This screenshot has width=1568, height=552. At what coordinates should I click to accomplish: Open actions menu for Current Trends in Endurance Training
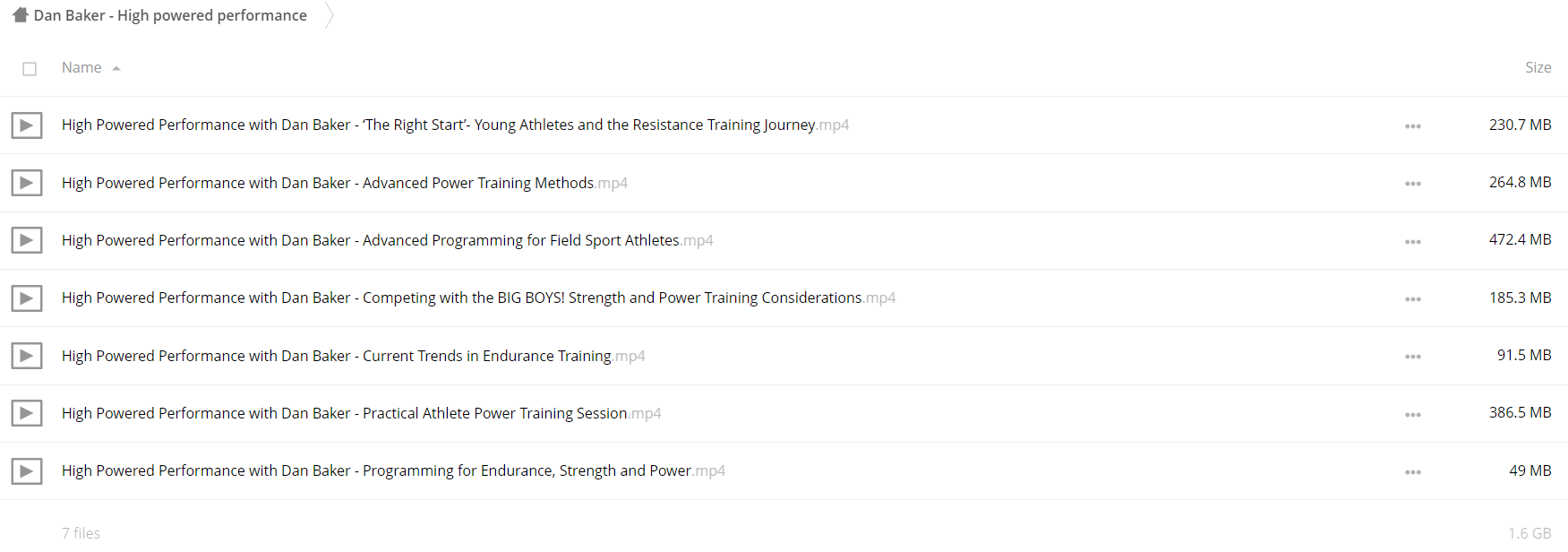pos(1413,357)
